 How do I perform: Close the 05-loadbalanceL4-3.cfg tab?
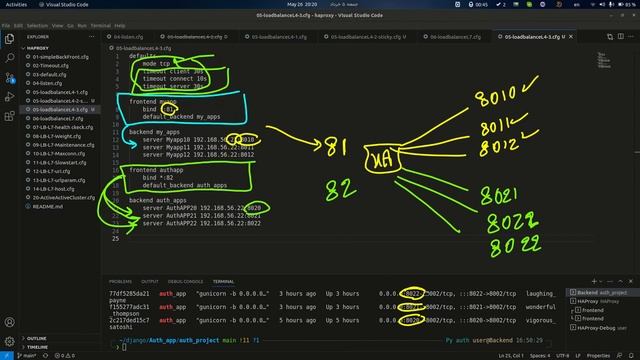click(x=571, y=37)
